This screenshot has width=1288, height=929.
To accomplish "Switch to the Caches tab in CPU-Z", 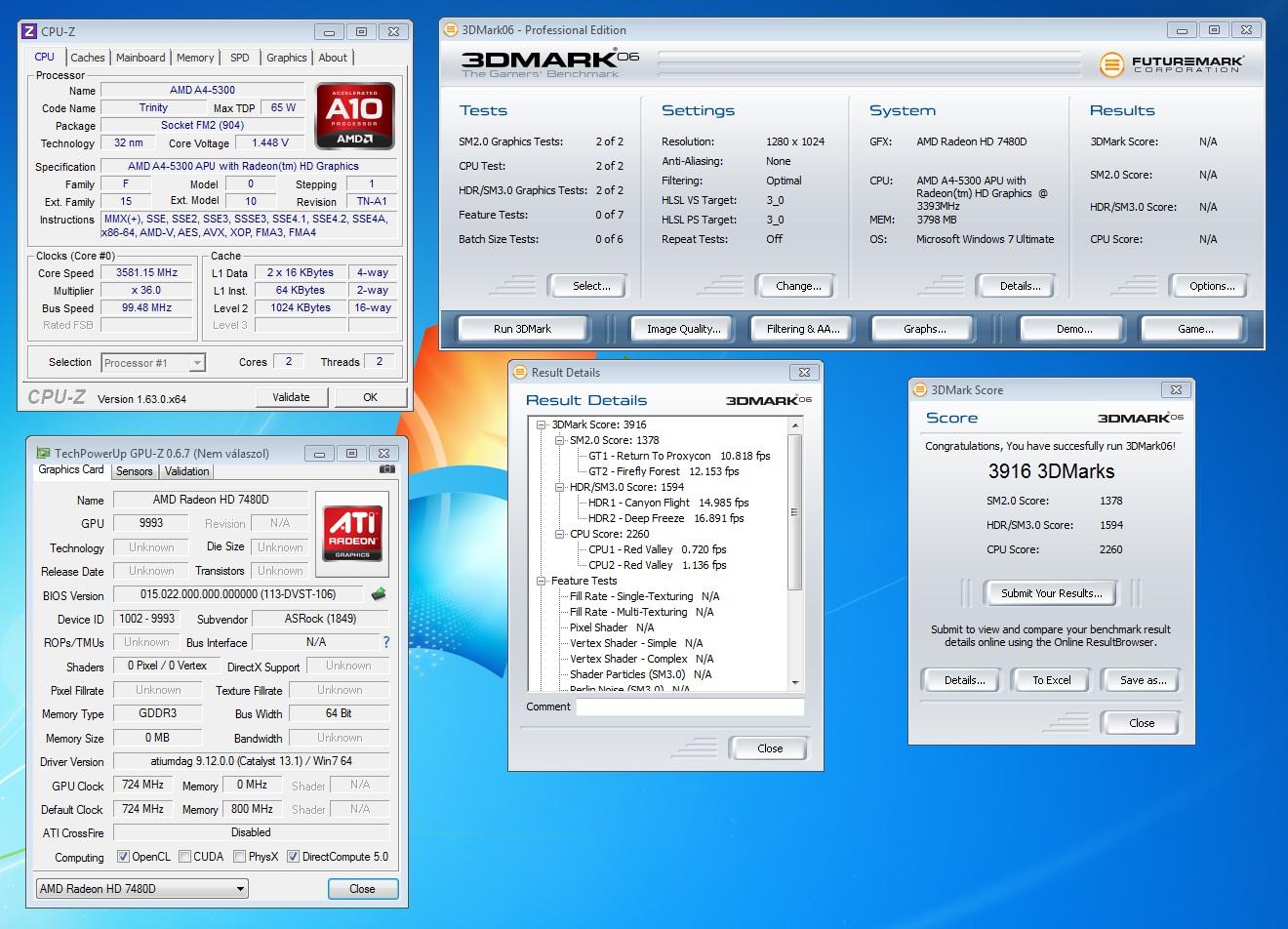I will coord(88,58).
